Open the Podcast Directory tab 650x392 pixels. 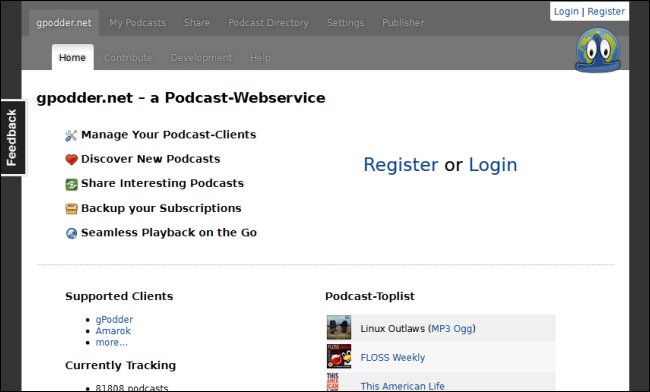tap(268, 23)
